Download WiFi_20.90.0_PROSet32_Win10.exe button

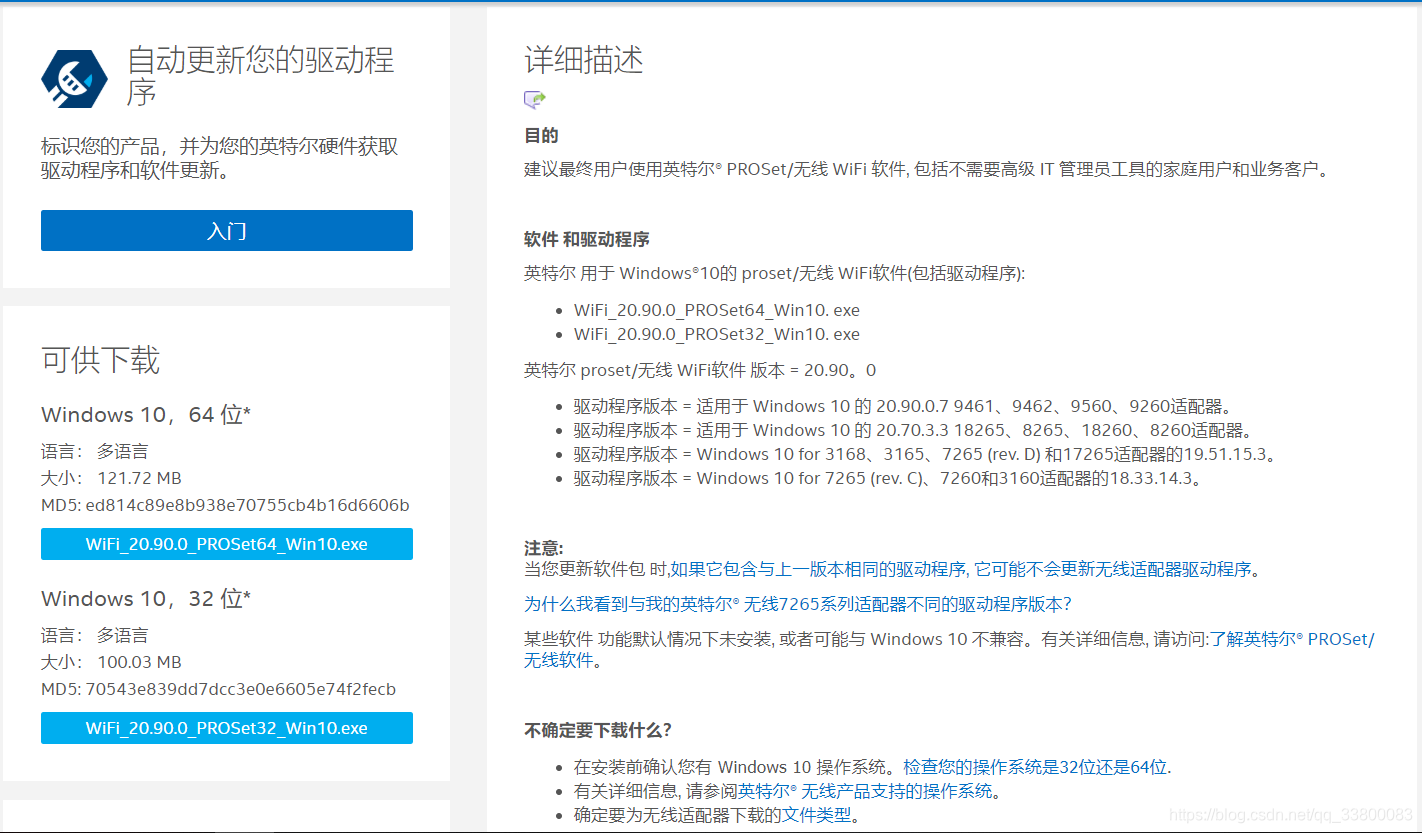coord(227,728)
